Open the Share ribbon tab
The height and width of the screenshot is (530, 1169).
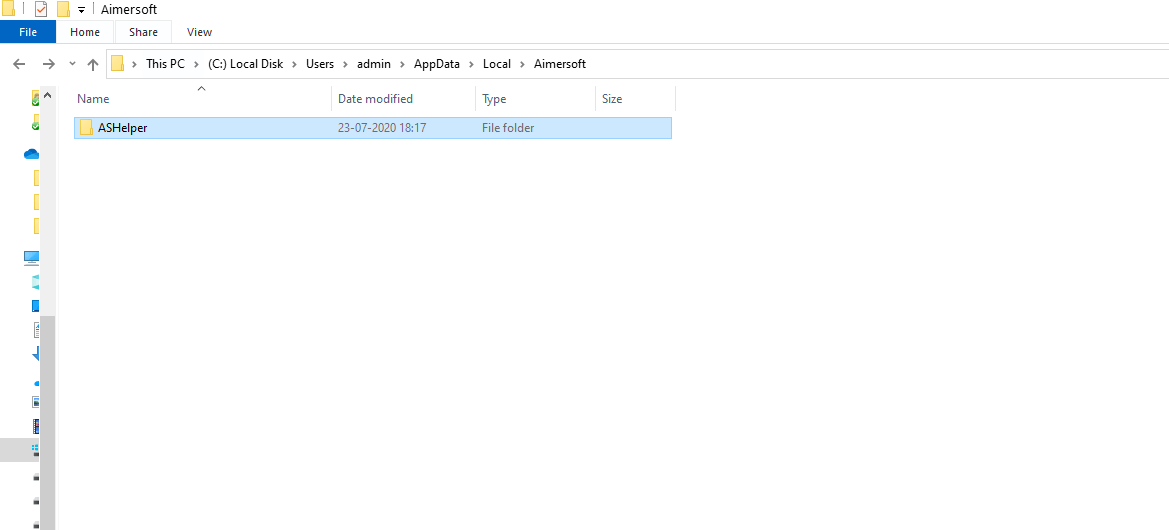143,32
